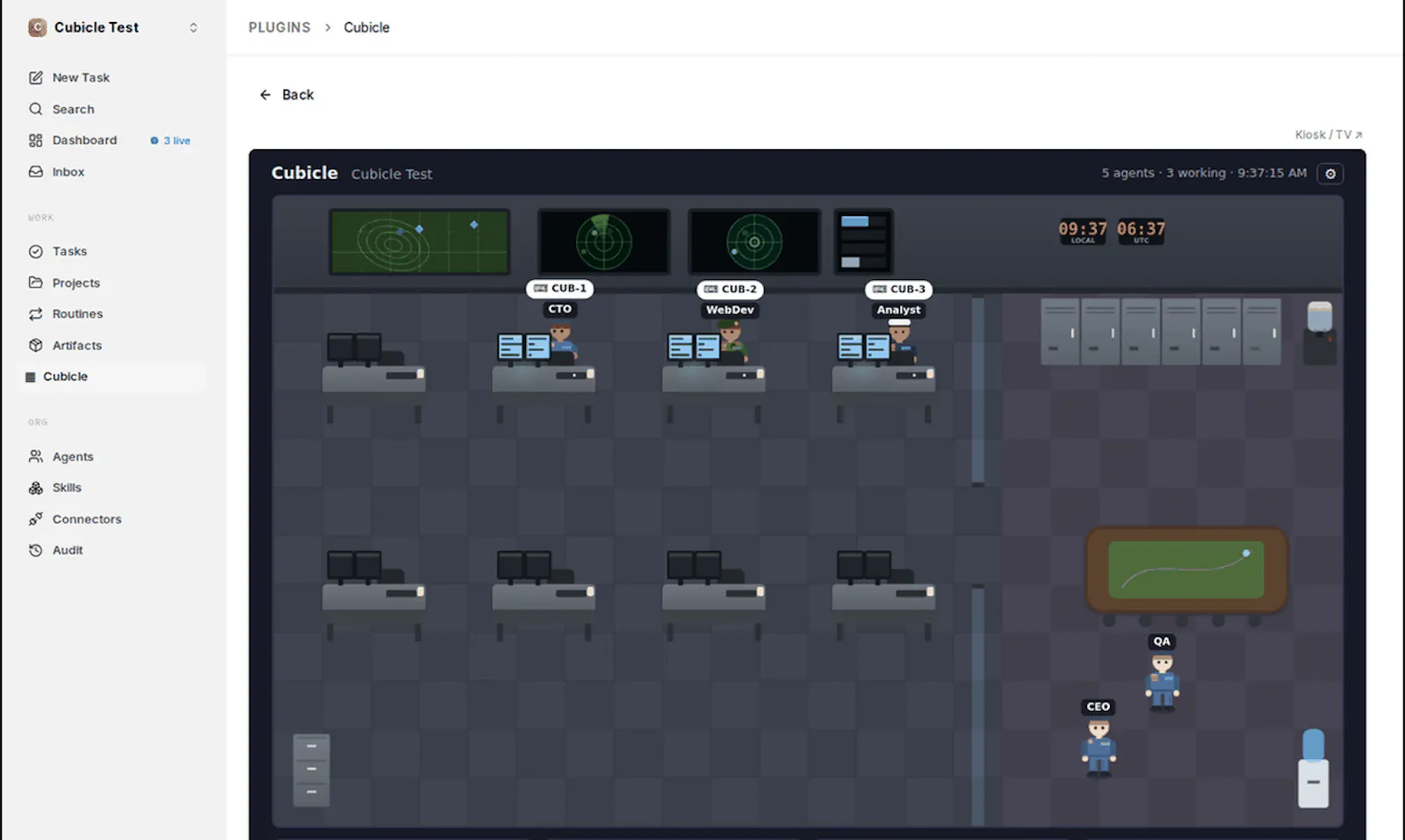Click the New Task icon in sidebar

click(x=36, y=77)
